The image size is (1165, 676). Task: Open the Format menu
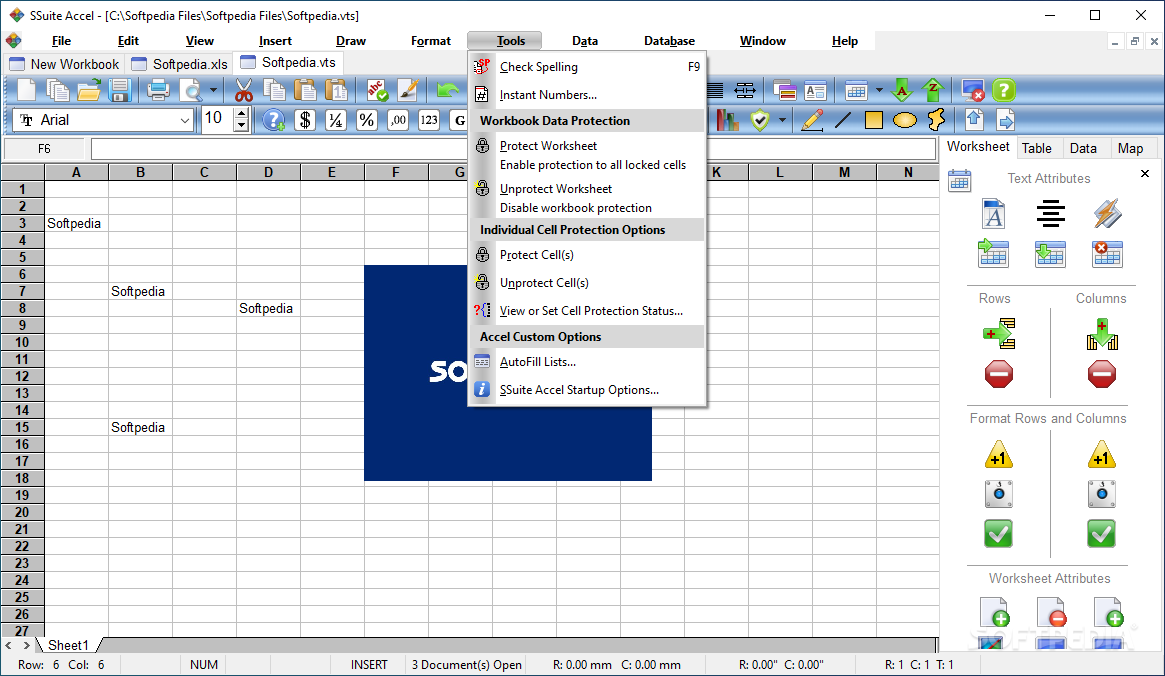[431, 41]
